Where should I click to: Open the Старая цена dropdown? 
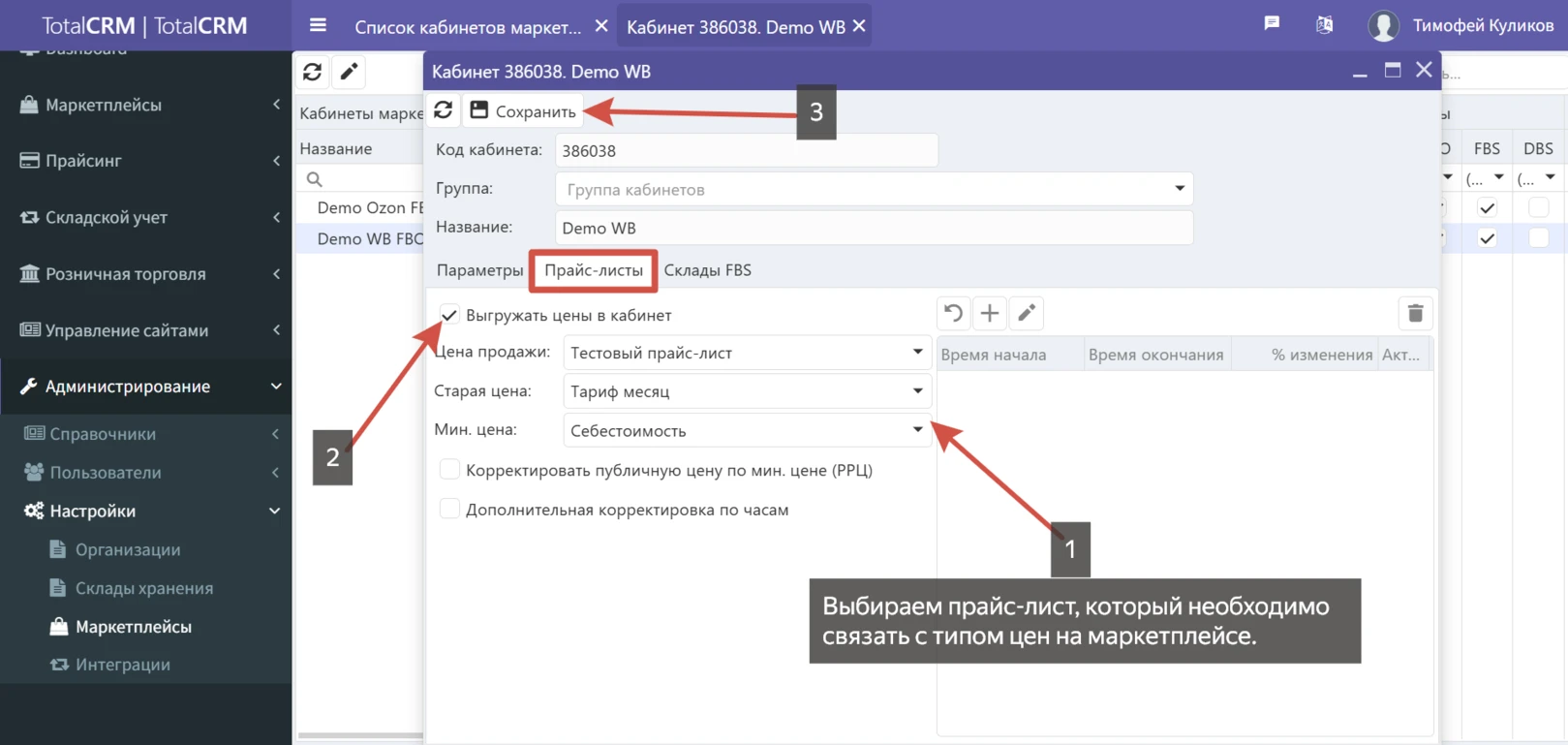pos(747,391)
